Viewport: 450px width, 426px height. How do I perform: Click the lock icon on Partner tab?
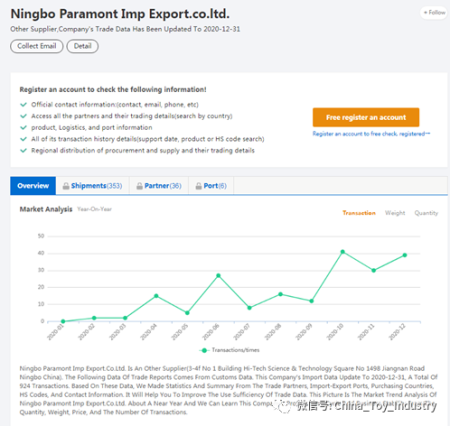click(139, 186)
